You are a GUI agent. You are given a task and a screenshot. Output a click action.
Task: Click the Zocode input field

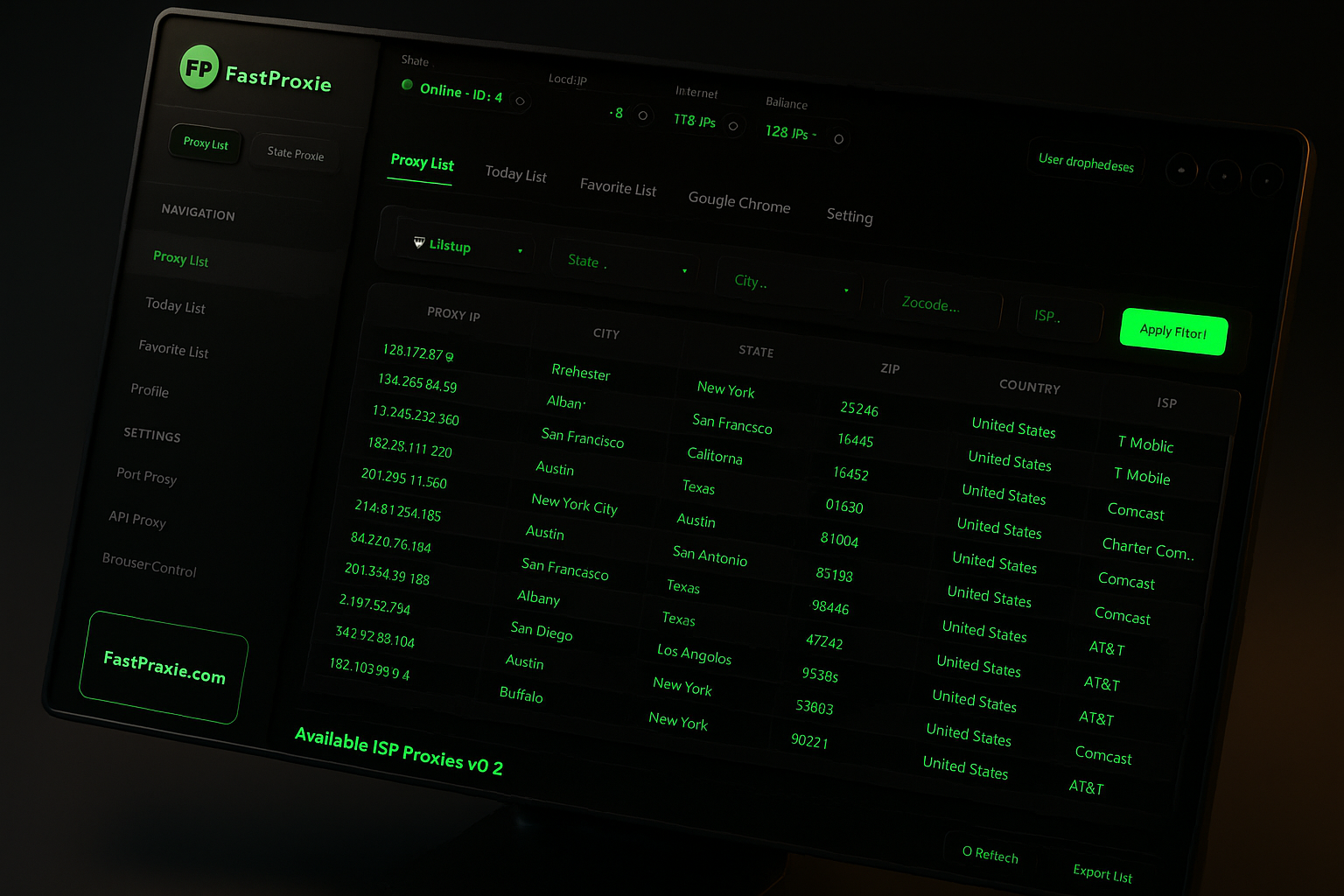(x=942, y=305)
